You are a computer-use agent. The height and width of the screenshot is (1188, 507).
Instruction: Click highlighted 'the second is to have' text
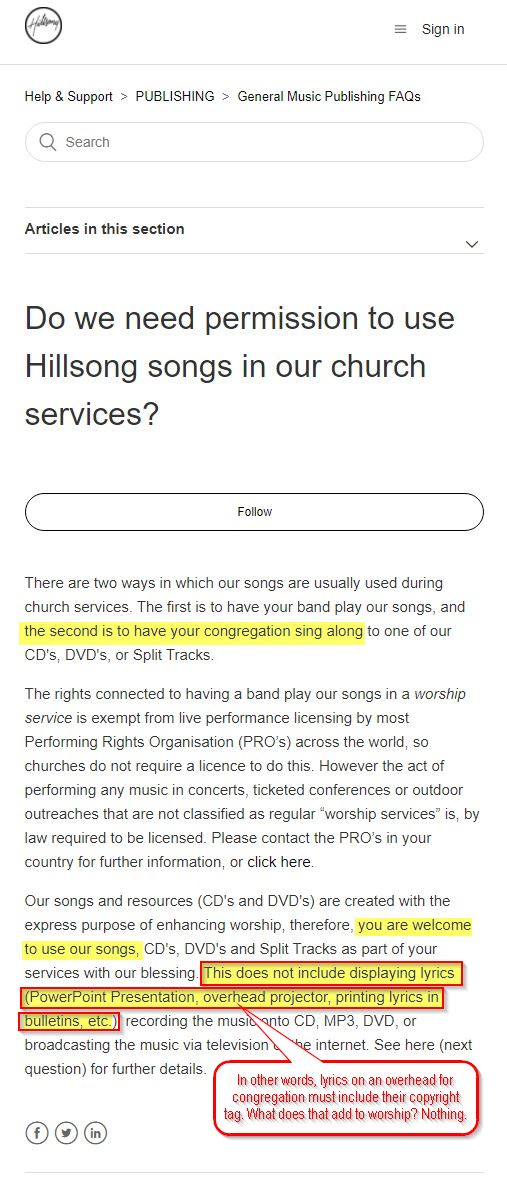click(194, 631)
